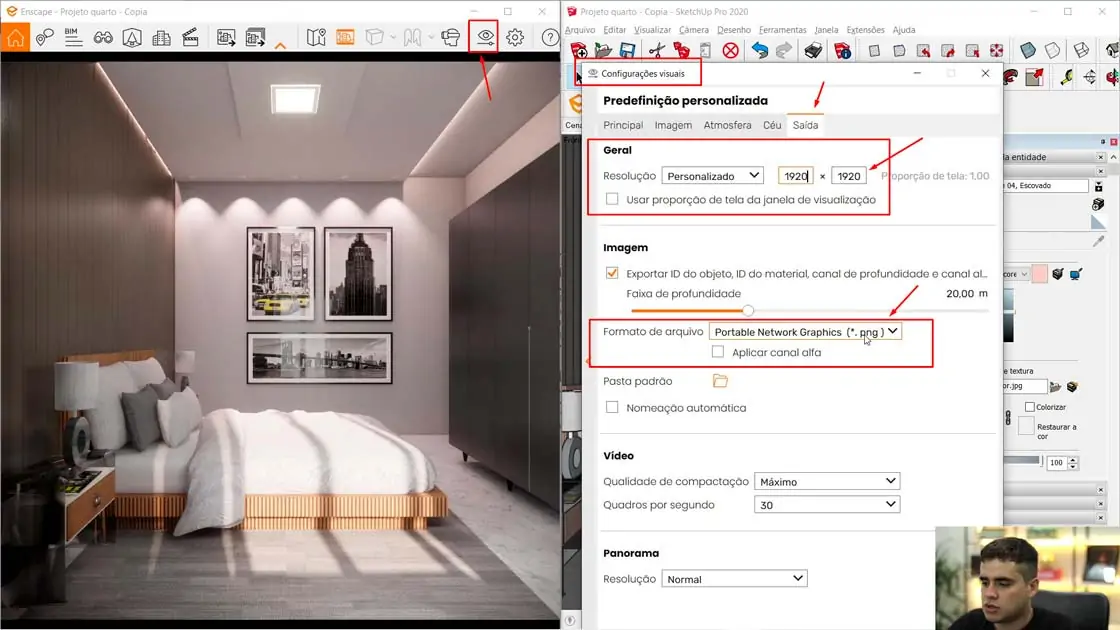Click SketchUp Print icon
The image size is (1120, 630).
pos(813,50)
